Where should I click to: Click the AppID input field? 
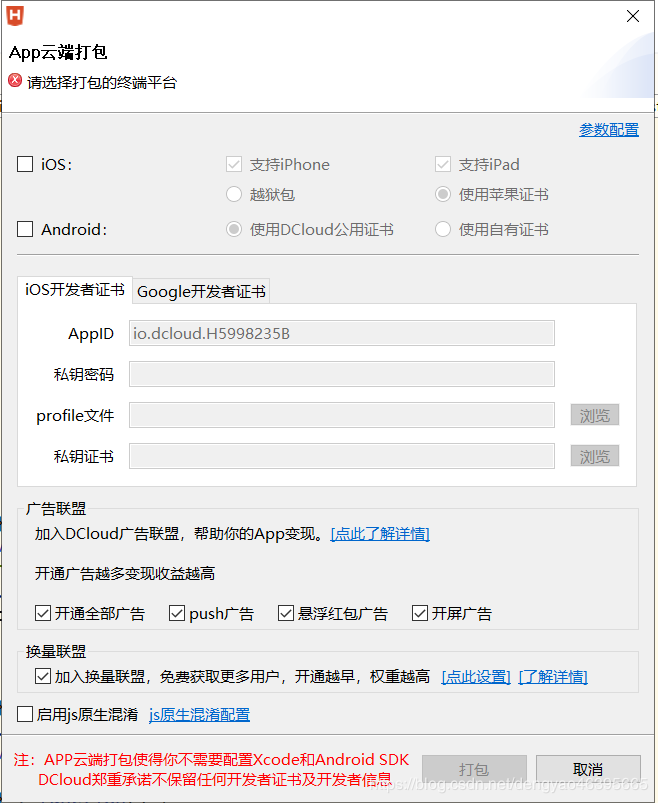(342, 333)
